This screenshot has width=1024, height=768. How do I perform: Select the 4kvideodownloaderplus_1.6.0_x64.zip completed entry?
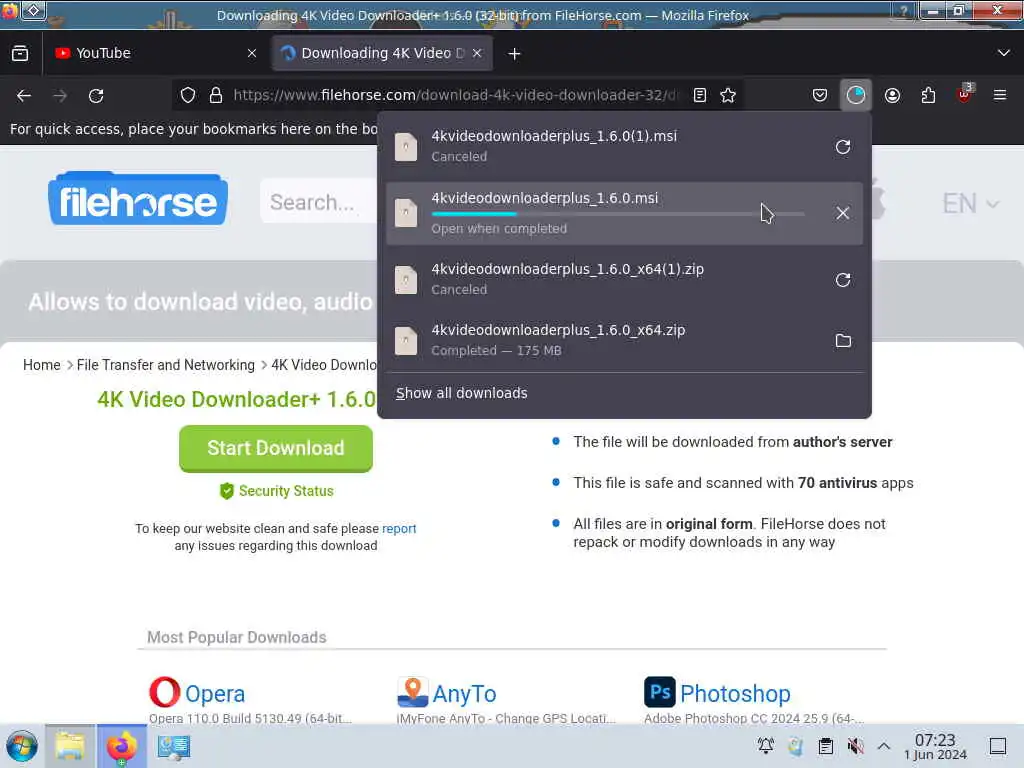pyautogui.click(x=624, y=340)
